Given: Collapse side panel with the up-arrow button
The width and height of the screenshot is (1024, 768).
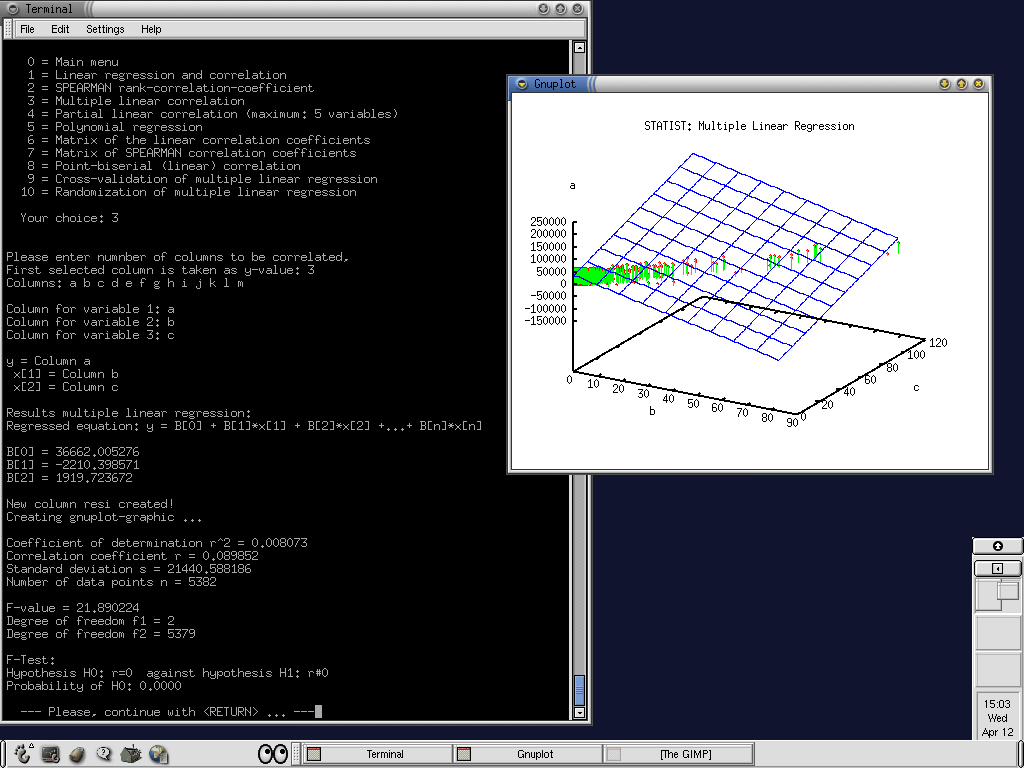Looking at the screenshot, I should [997, 546].
